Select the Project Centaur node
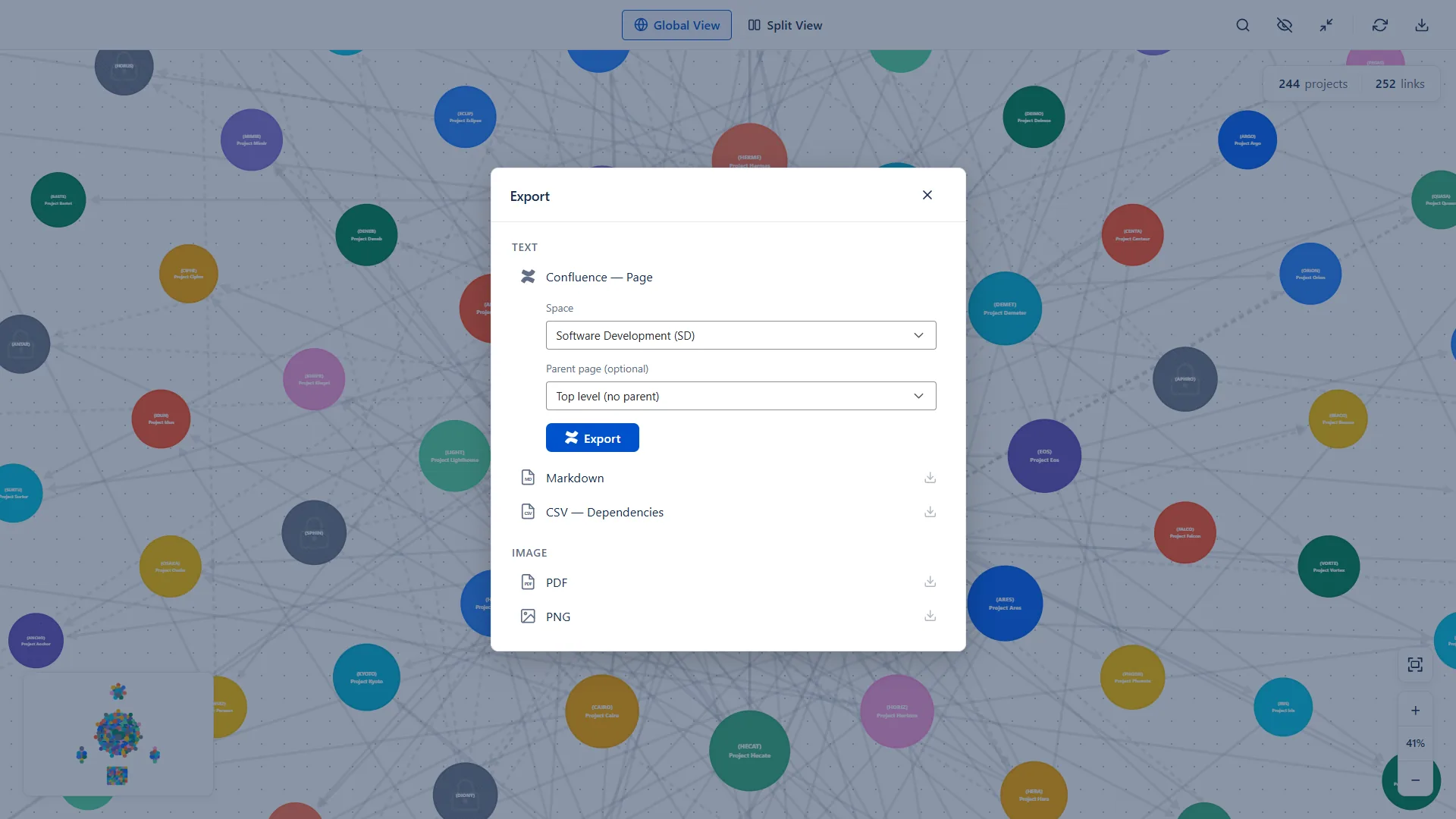The height and width of the screenshot is (819, 1456). (x=1132, y=235)
